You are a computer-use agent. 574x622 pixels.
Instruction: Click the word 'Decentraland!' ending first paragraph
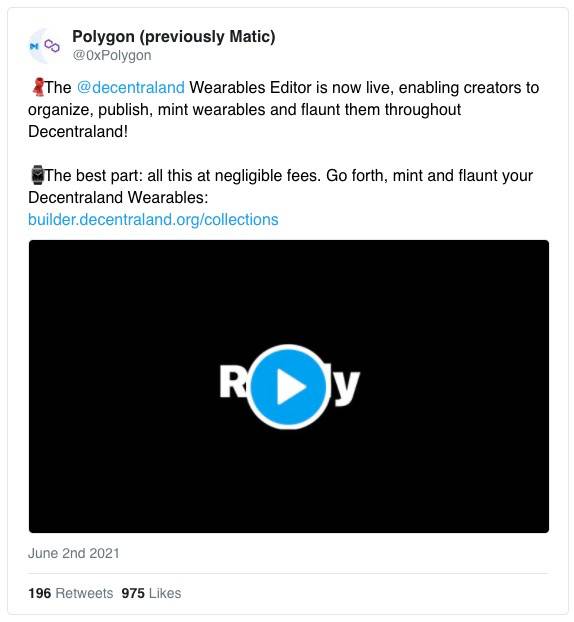[x=78, y=131]
